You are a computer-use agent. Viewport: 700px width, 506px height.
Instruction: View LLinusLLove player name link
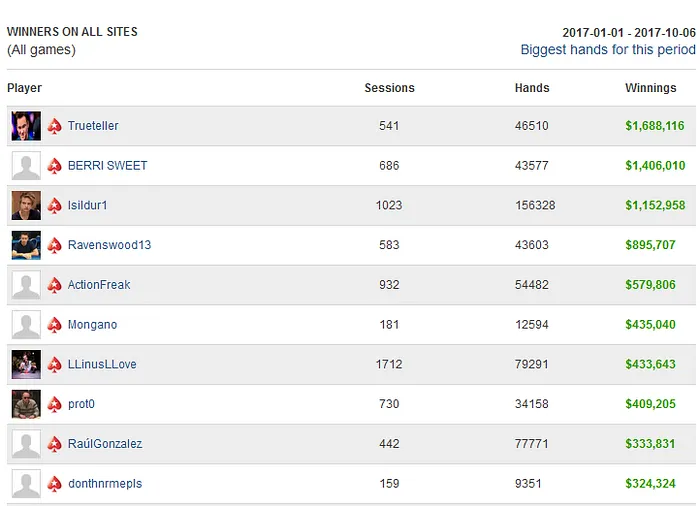coord(102,365)
